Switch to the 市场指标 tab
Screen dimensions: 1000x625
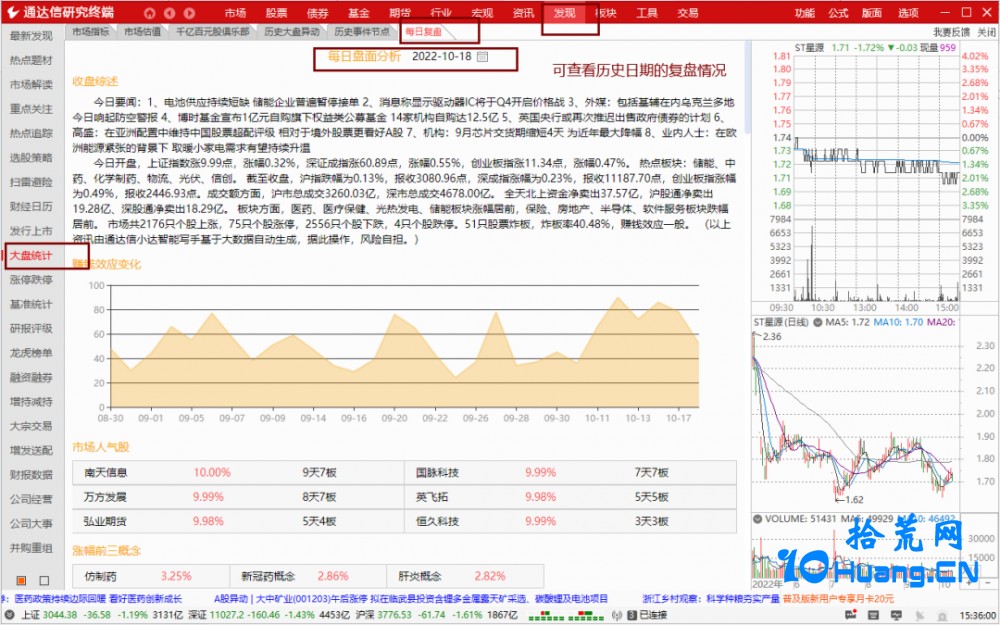coord(91,31)
